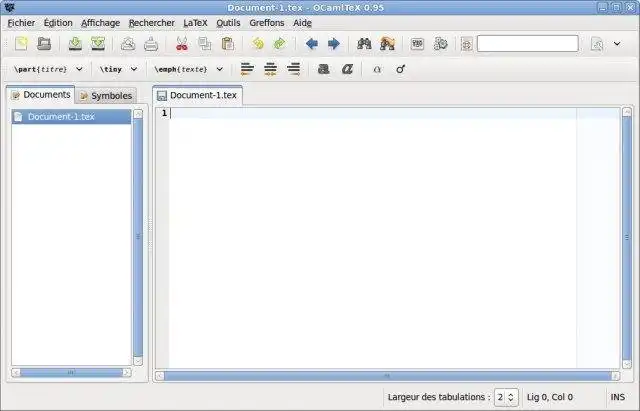Open the Fichier menu

[21, 23]
